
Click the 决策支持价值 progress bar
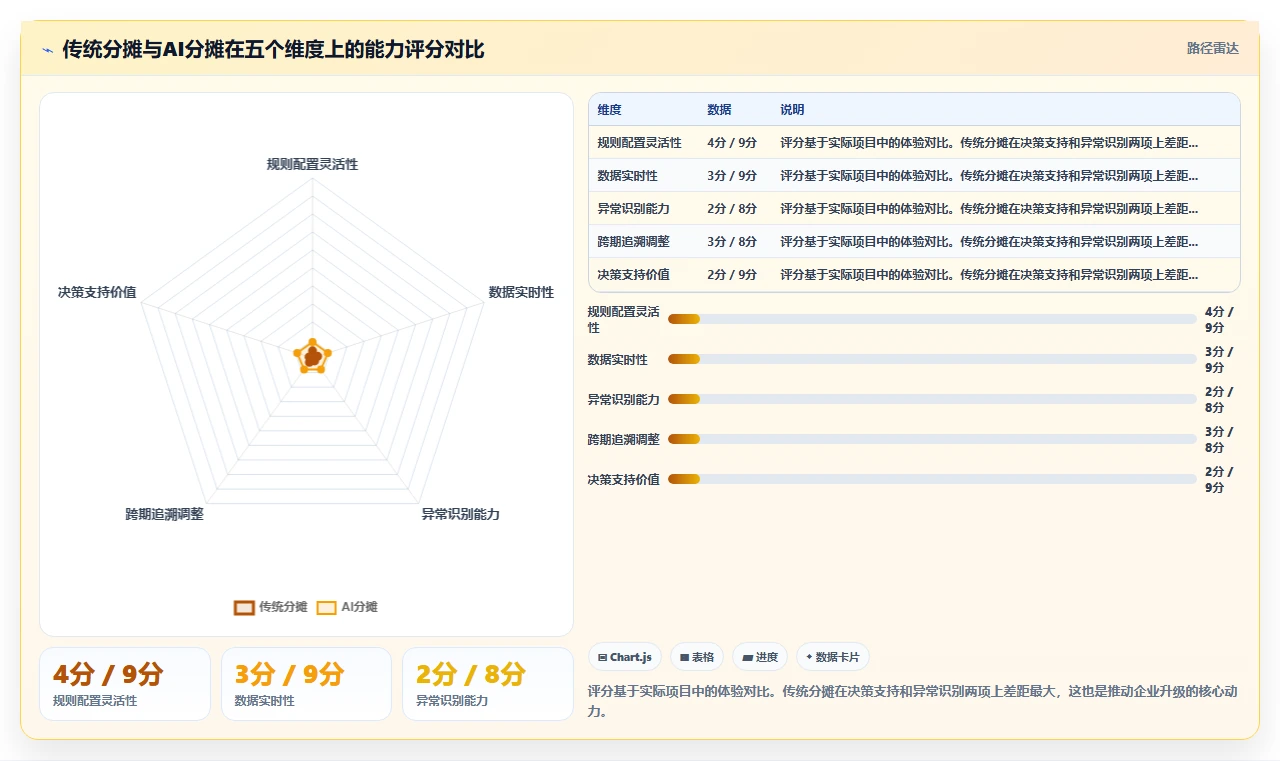(932, 479)
